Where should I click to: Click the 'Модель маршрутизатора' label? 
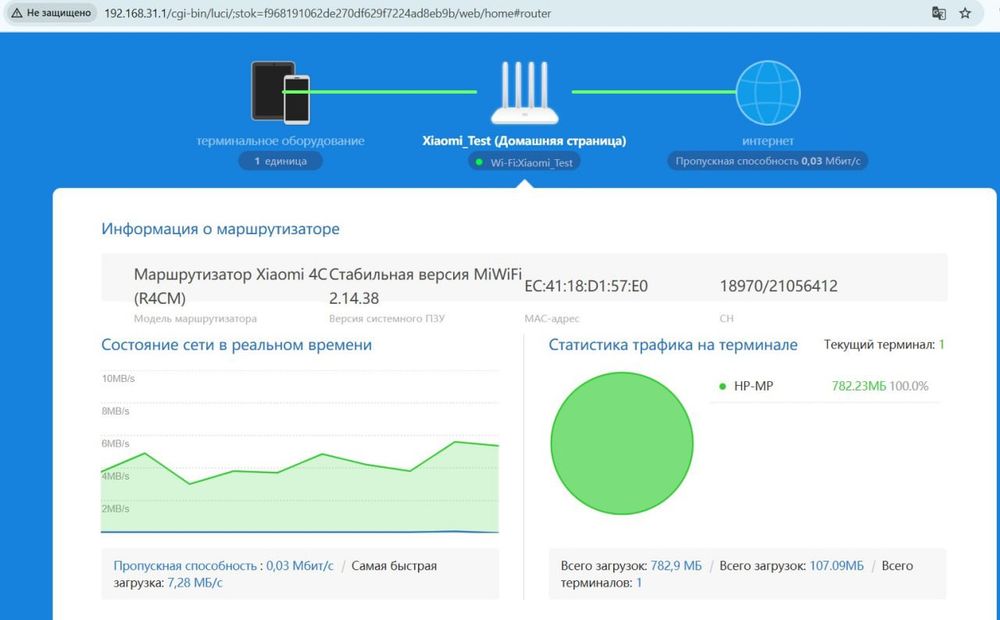[195, 318]
